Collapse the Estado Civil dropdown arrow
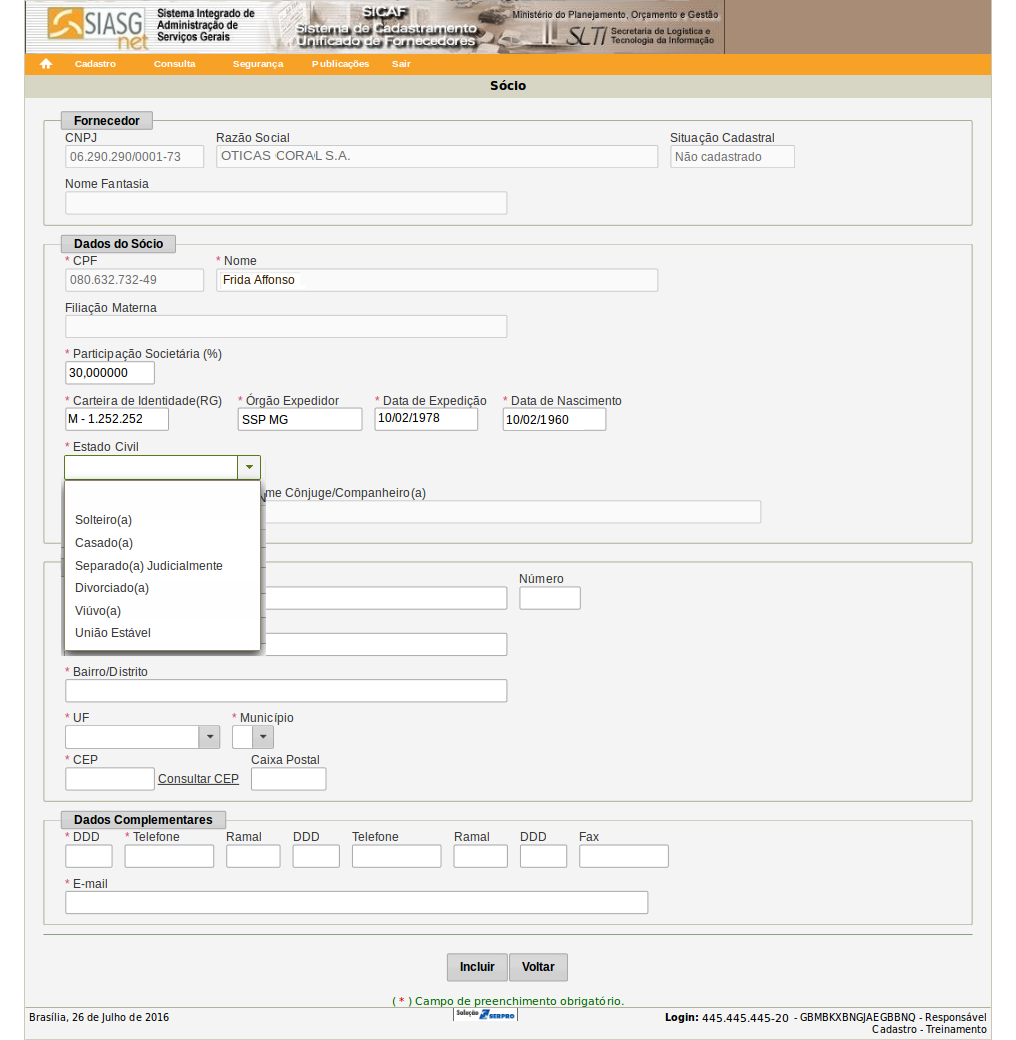Image resolution: width=1016 pixels, height=1040 pixels. (249, 468)
